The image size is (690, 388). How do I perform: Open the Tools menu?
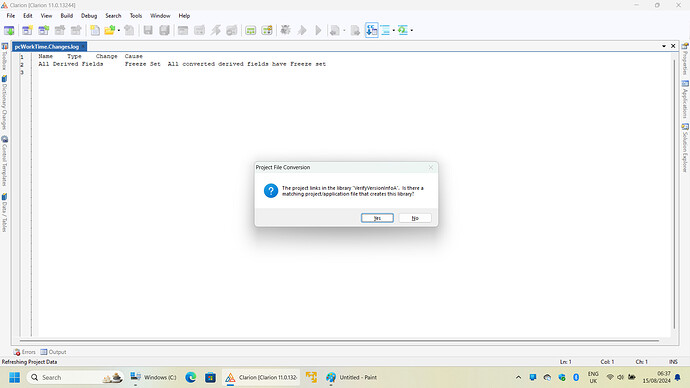click(136, 15)
